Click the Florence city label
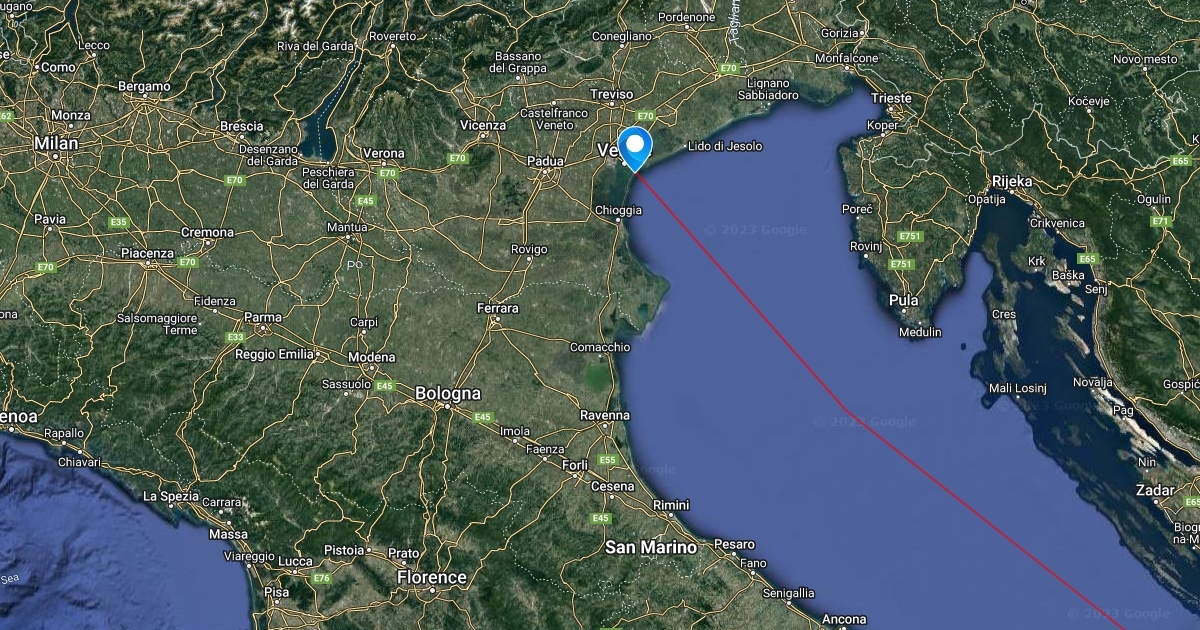1200x630 pixels. coord(432,578)
